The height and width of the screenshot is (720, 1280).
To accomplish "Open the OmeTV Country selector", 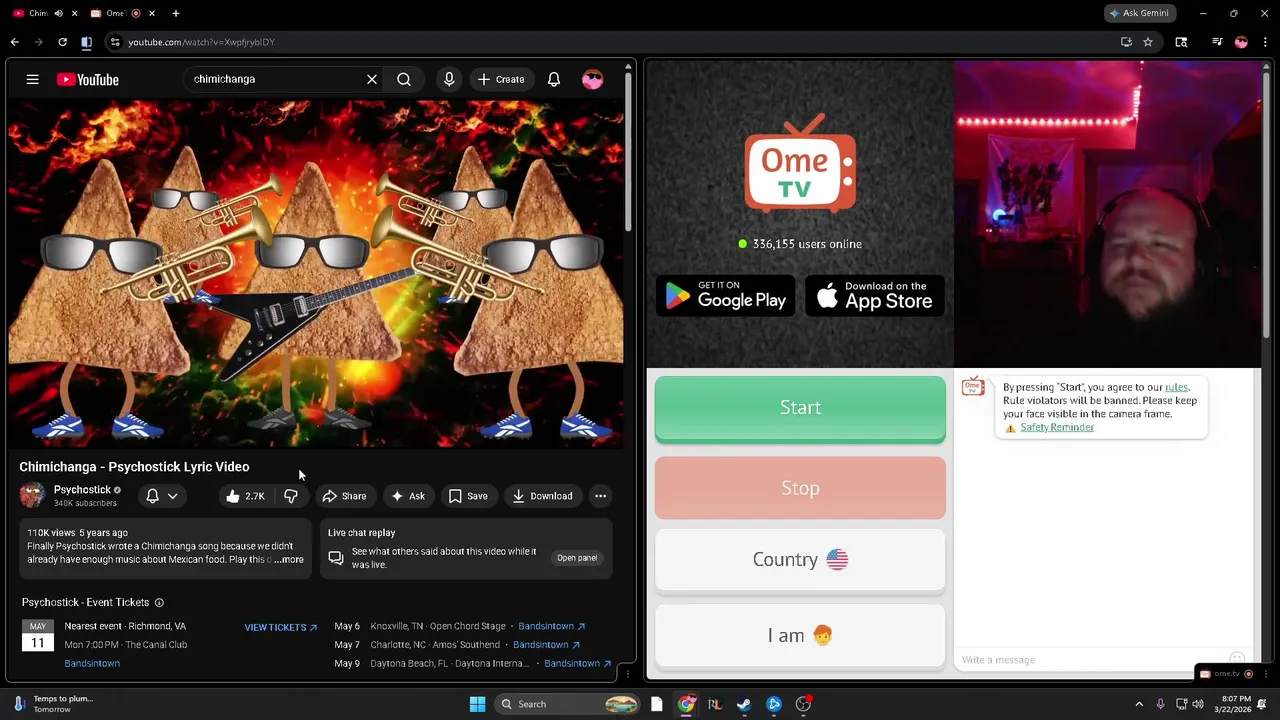I will [x=800, y=559].
